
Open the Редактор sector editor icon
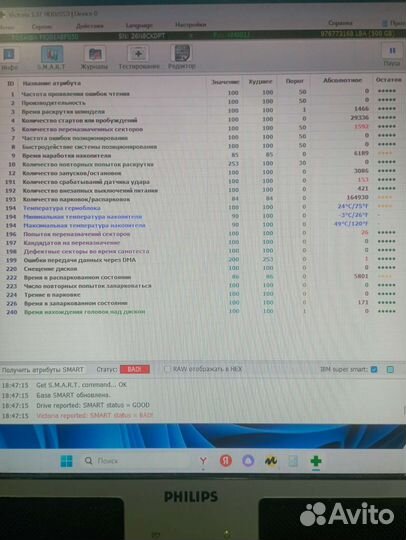pyautogui.click(x=182, y=57)
